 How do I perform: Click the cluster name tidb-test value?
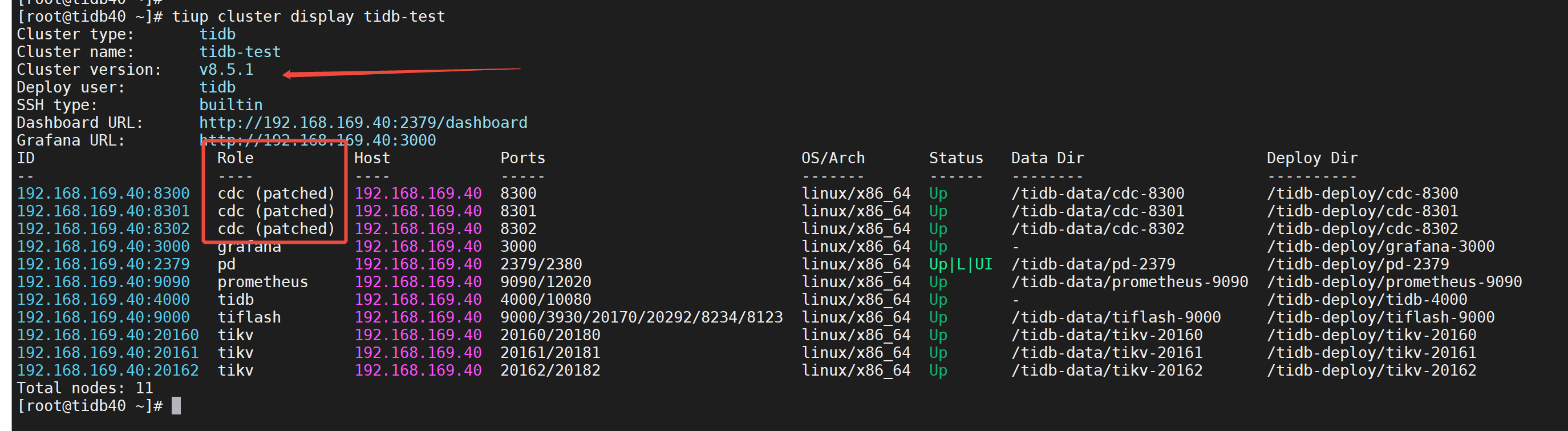[240, 52]
